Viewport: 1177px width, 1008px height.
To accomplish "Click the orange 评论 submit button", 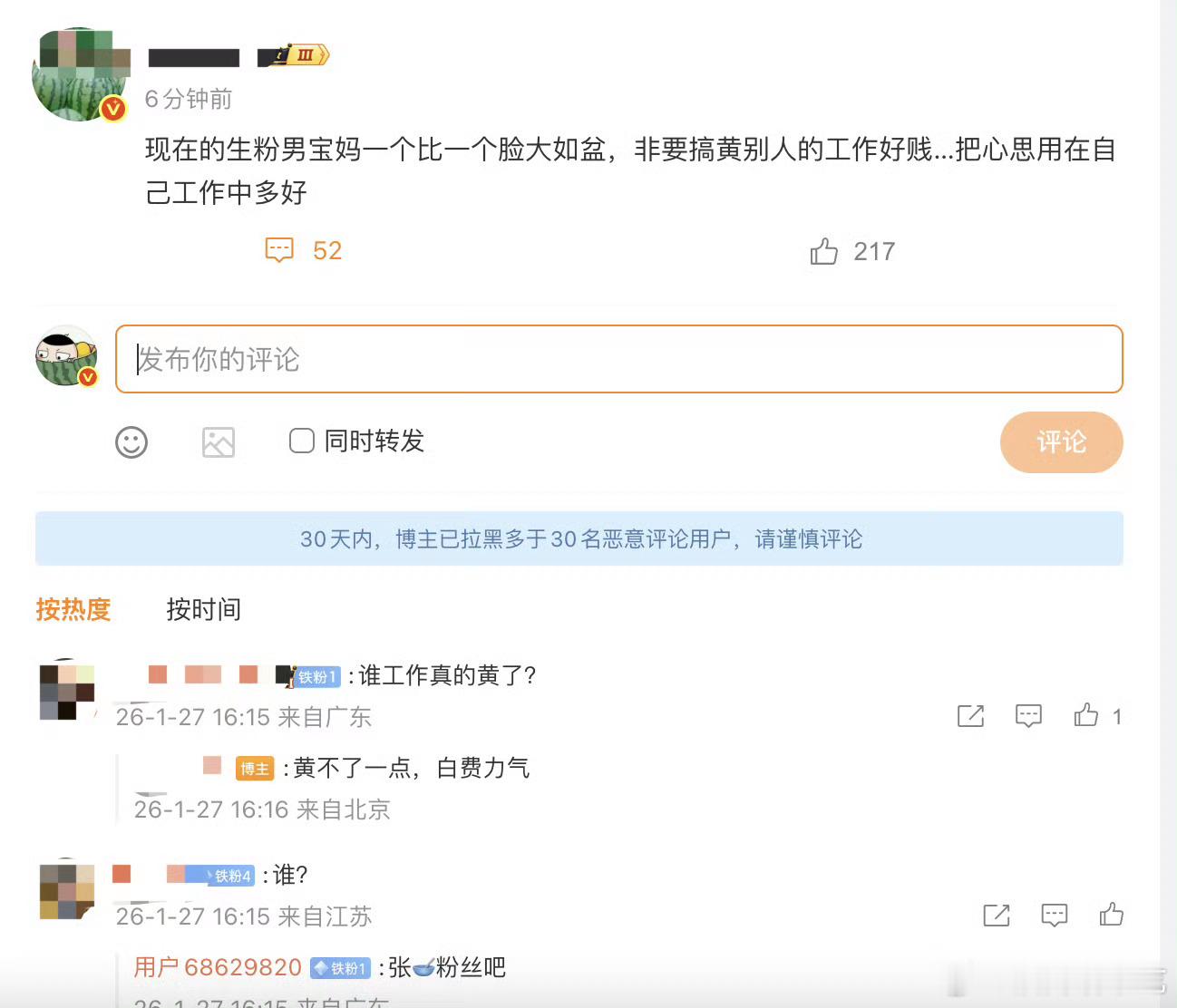I will coord(1061,443).
